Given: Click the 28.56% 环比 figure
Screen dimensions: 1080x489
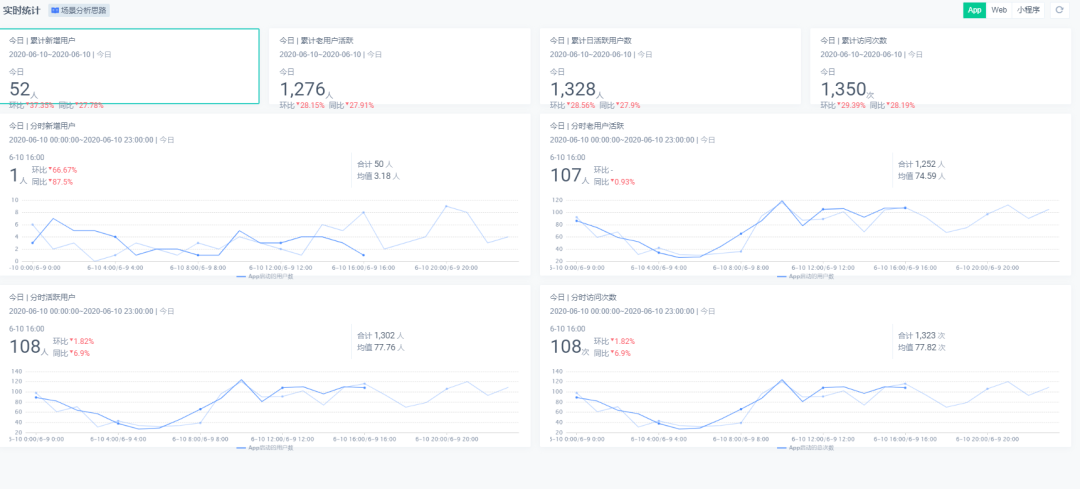Looking at the screenshot, I should coord(581,105).
